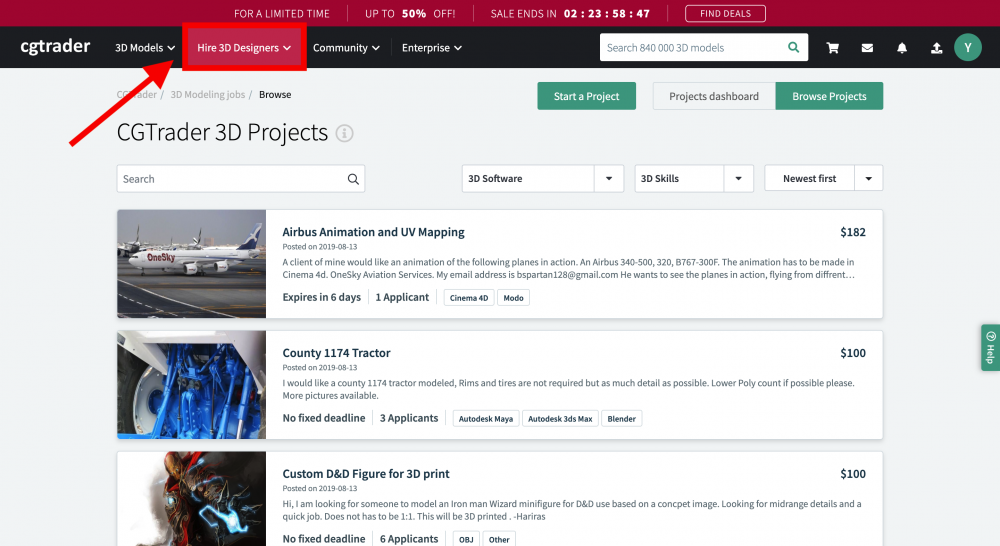
Task: Open the notifications bell icon
Action: (x=902, y=48)
